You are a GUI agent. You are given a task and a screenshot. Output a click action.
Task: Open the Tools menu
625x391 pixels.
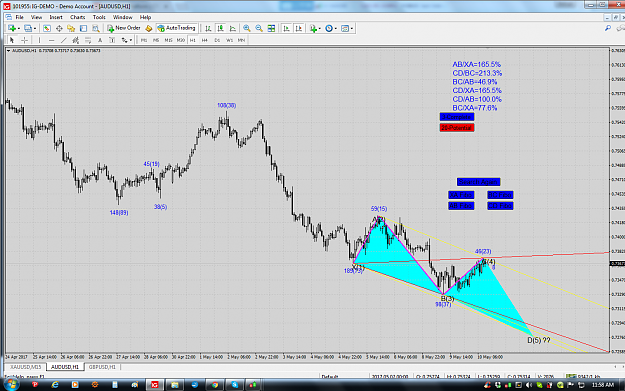tap(99, 17)
